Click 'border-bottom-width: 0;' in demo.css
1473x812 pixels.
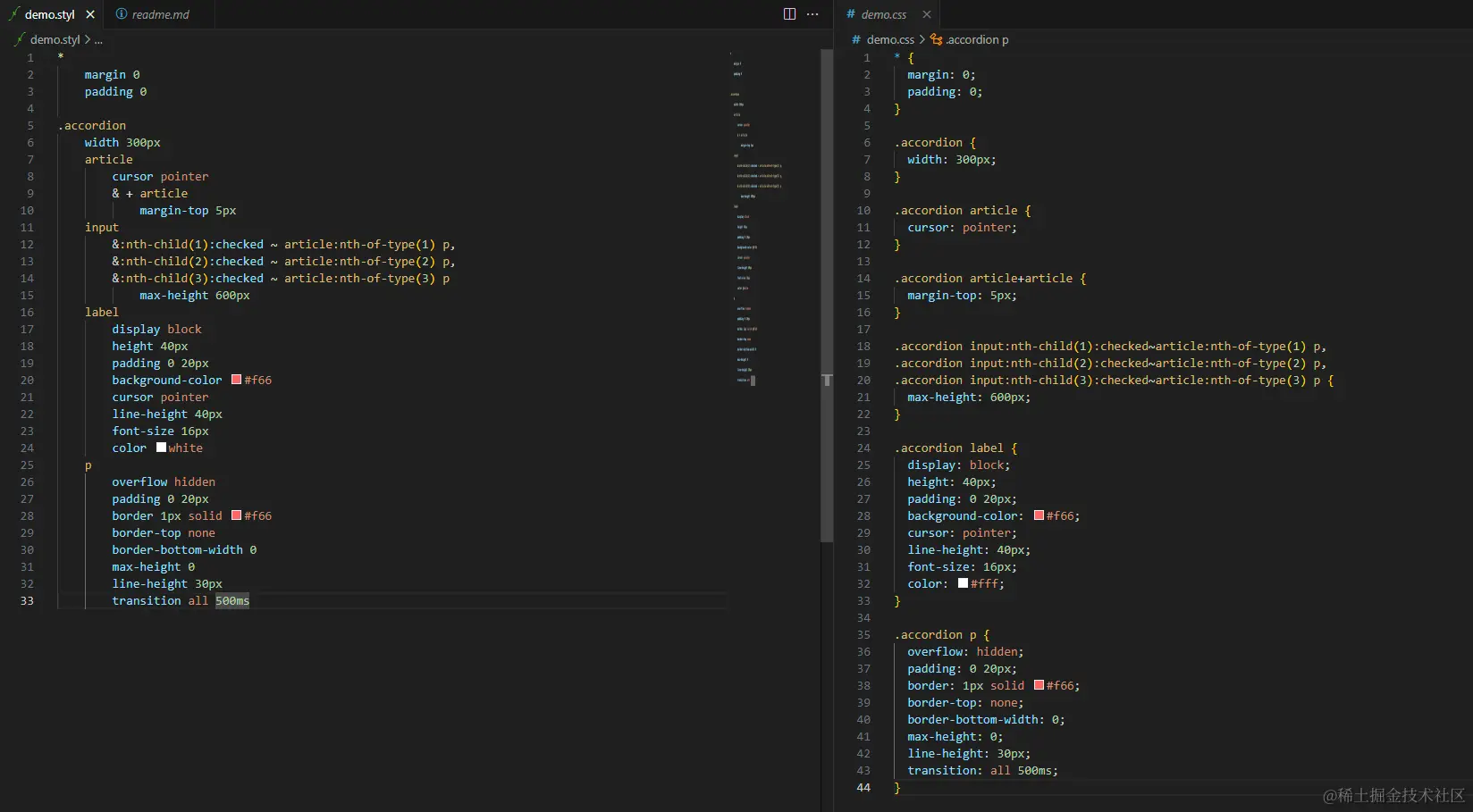coord(987,719)
